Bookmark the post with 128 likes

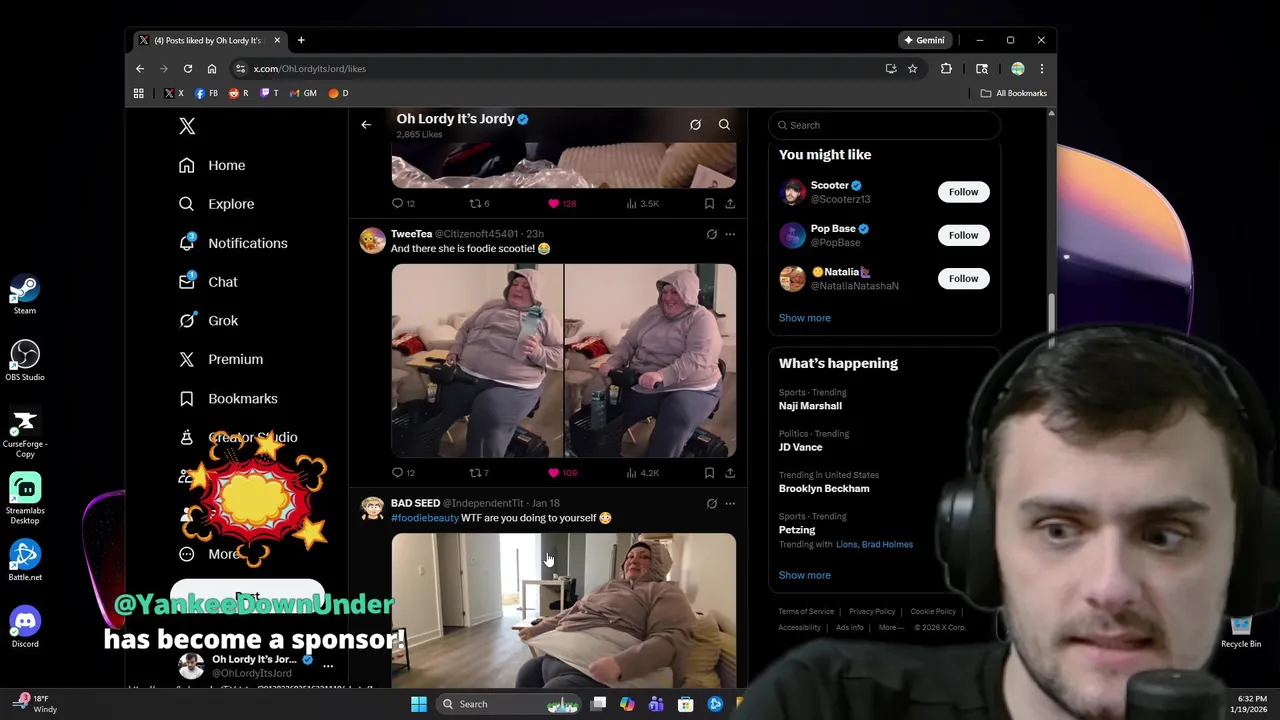pos(709,203)
